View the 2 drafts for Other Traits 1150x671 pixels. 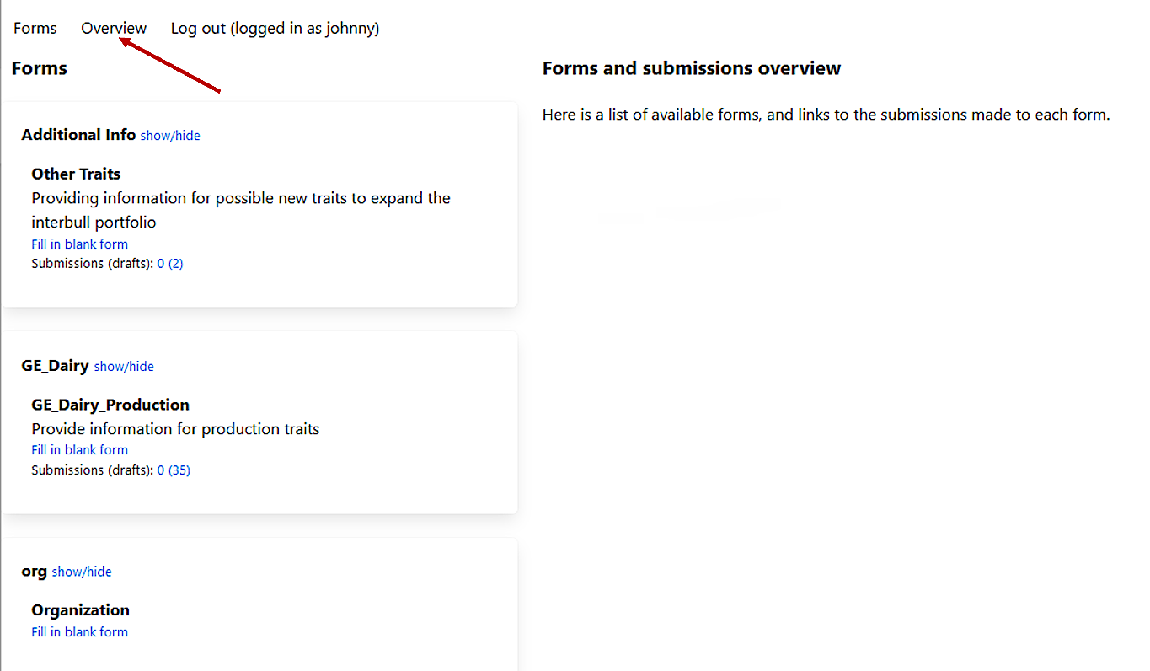tap(176, 264)
